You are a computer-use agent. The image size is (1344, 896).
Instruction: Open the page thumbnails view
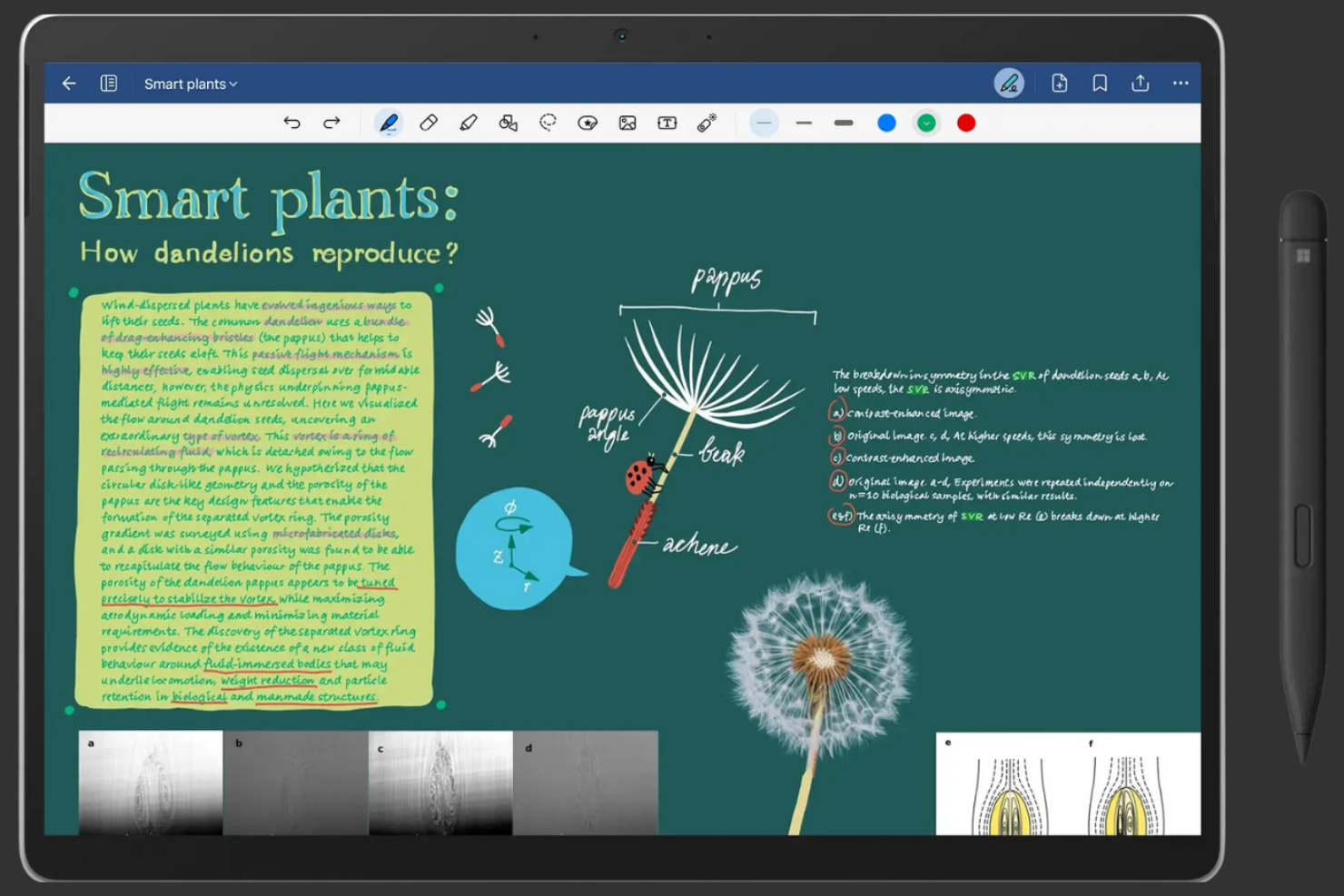(x=109, y=83)
